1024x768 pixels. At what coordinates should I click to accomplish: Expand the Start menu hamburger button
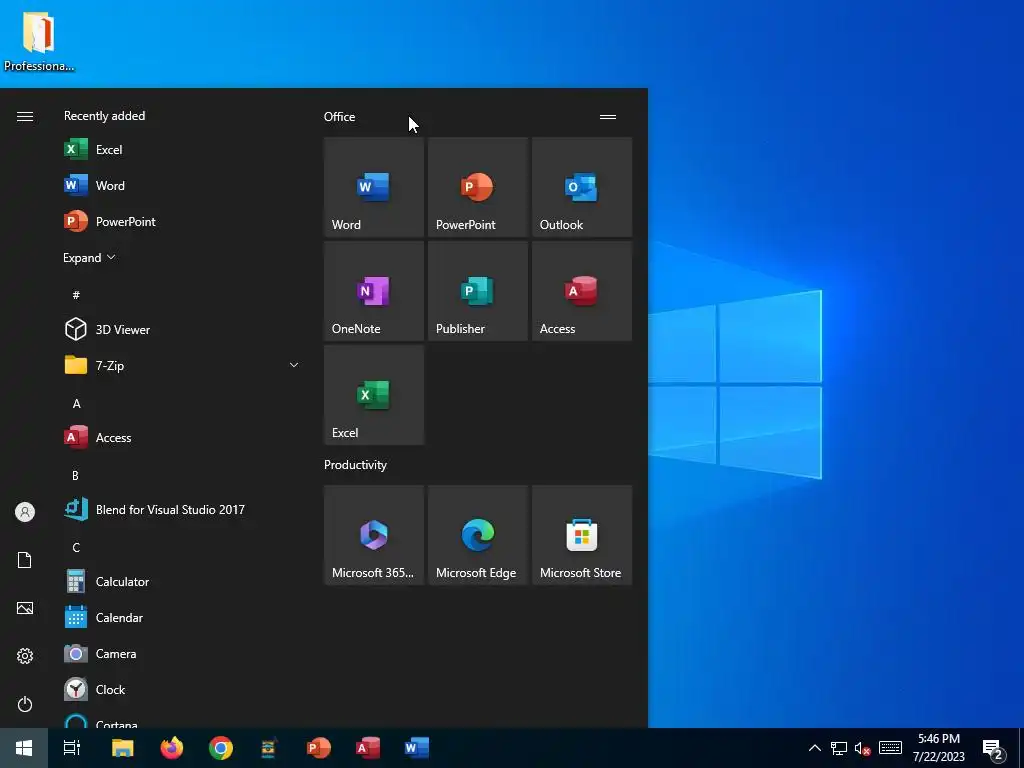point(25,116)
